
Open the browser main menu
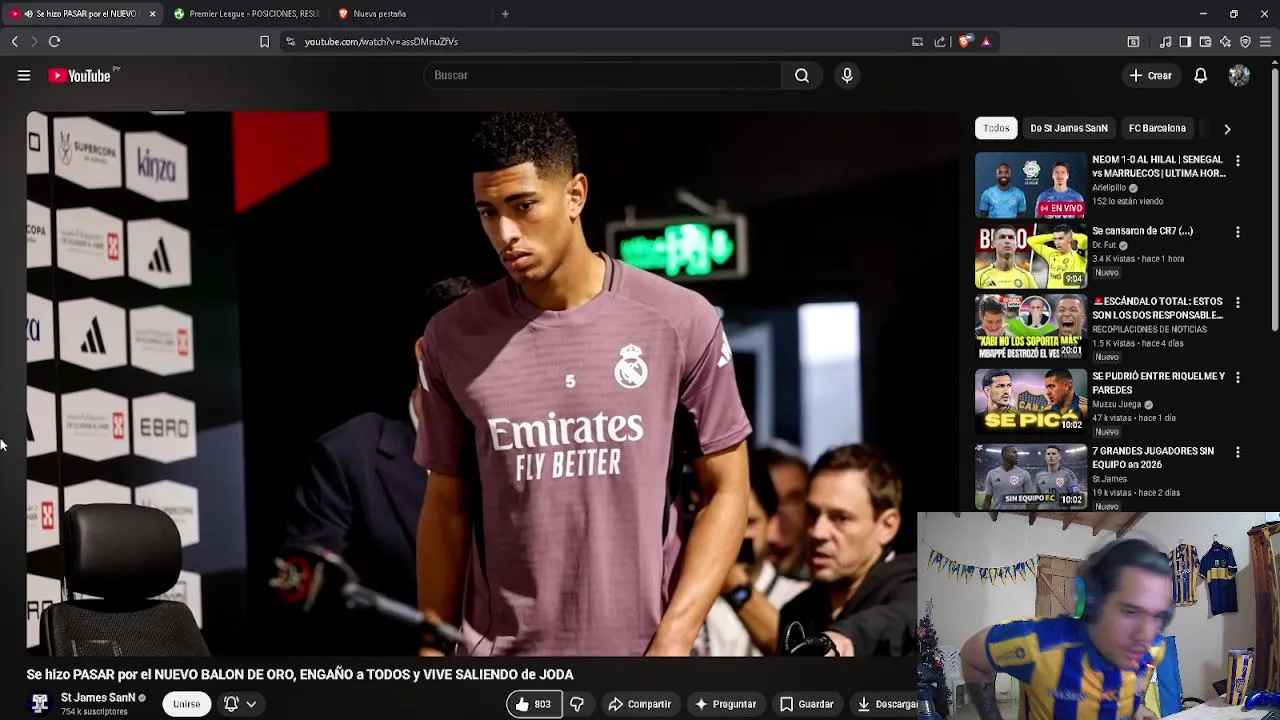[x=1265, y=41]
